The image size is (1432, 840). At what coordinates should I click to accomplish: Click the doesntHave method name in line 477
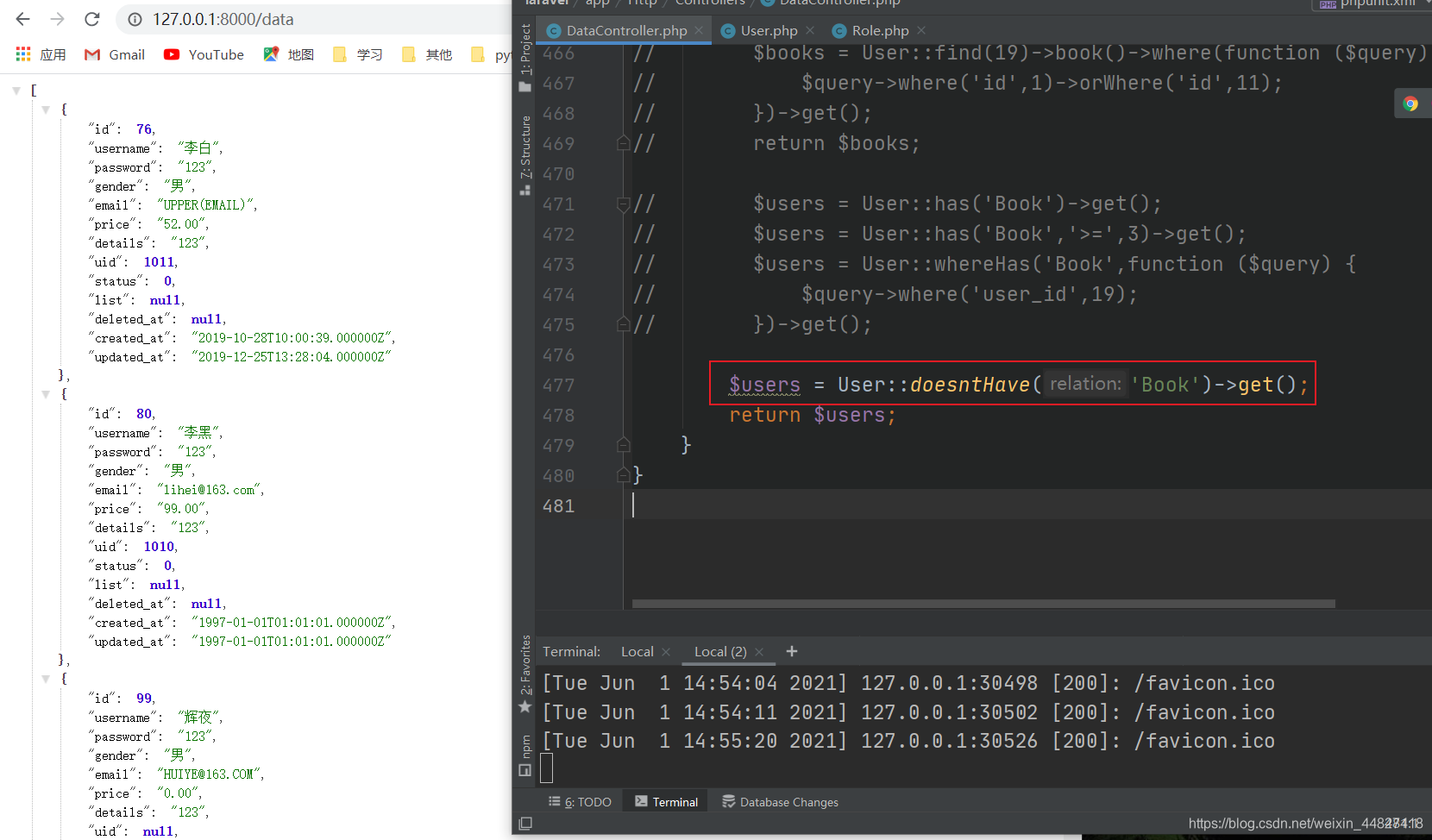click(x=970, y=385)
